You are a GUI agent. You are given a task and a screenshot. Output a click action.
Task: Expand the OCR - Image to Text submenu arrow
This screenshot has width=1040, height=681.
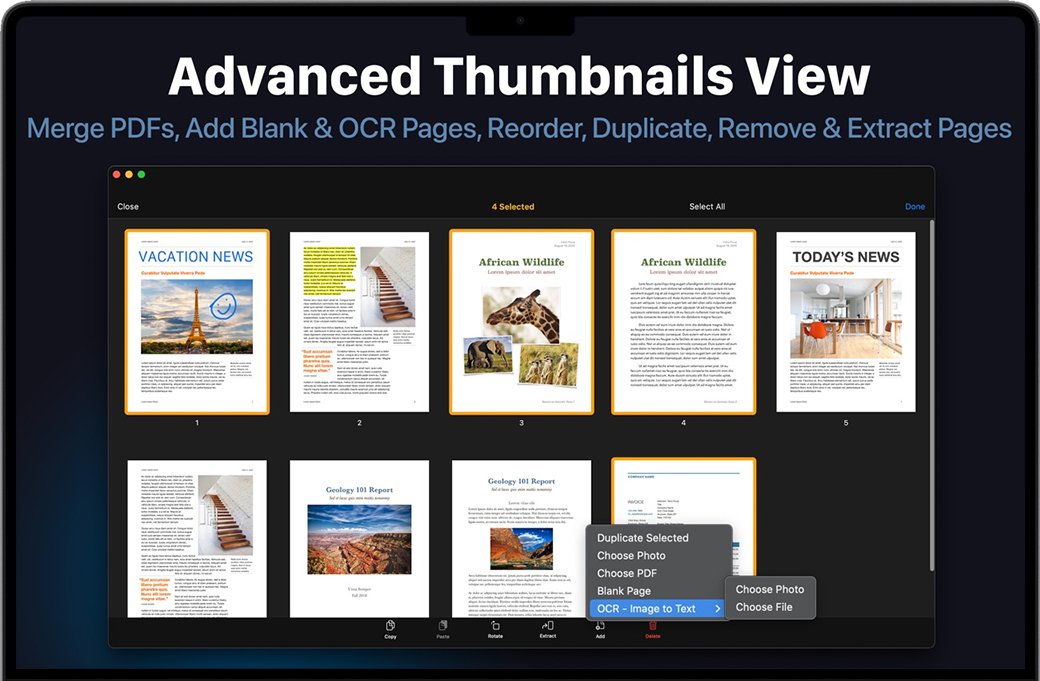717,609
